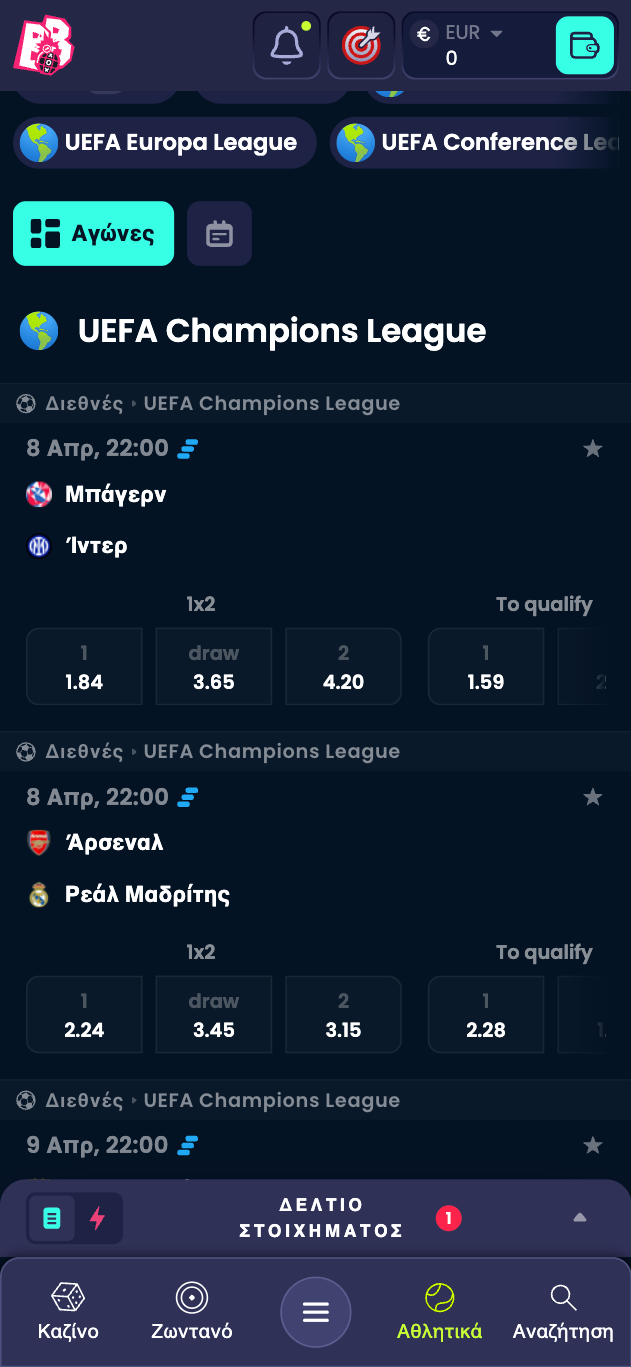631x1367 pixels.
Task: Select the UEFA Europa League tab
Action: tap(165, 143)
